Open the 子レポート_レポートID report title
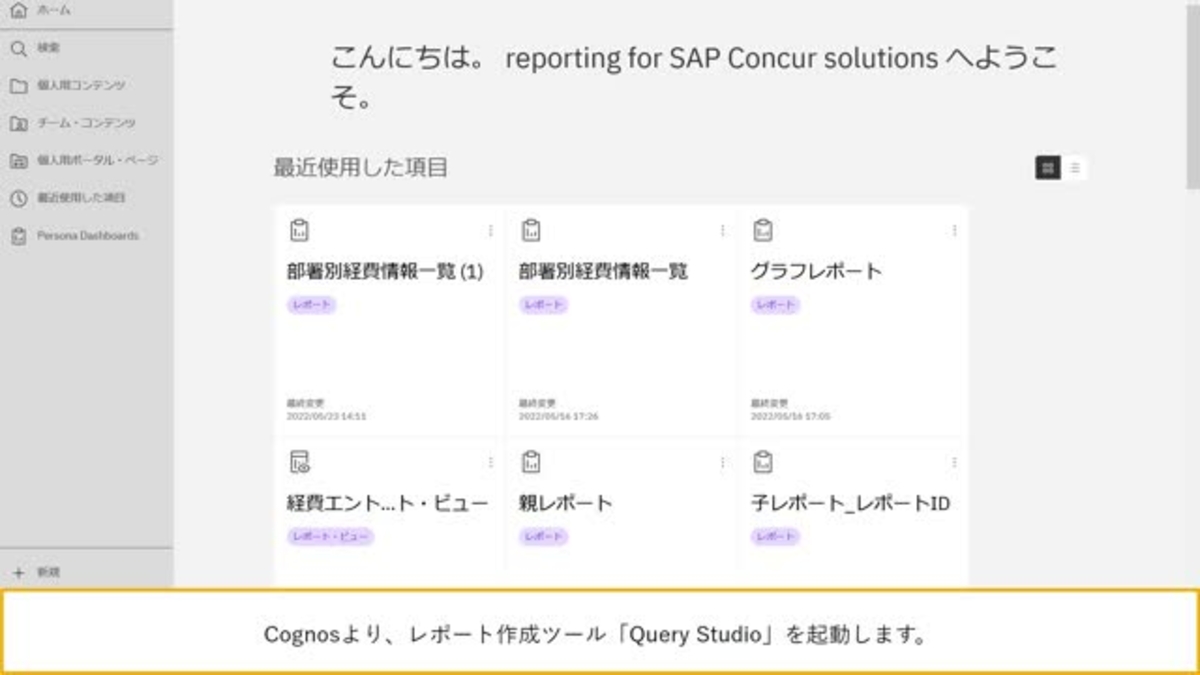 click(x=850, y=503)
